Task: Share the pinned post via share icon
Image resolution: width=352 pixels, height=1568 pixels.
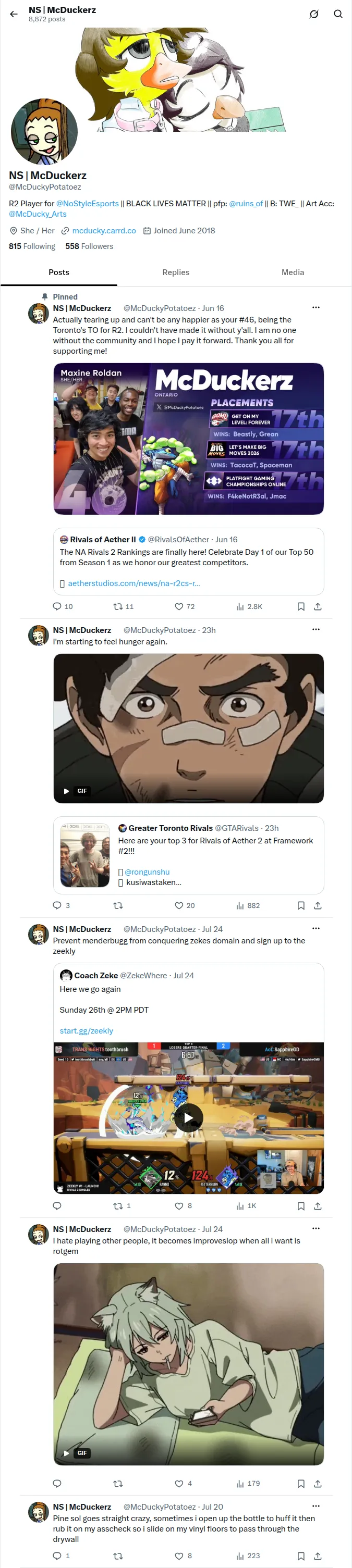Action: 318,606
